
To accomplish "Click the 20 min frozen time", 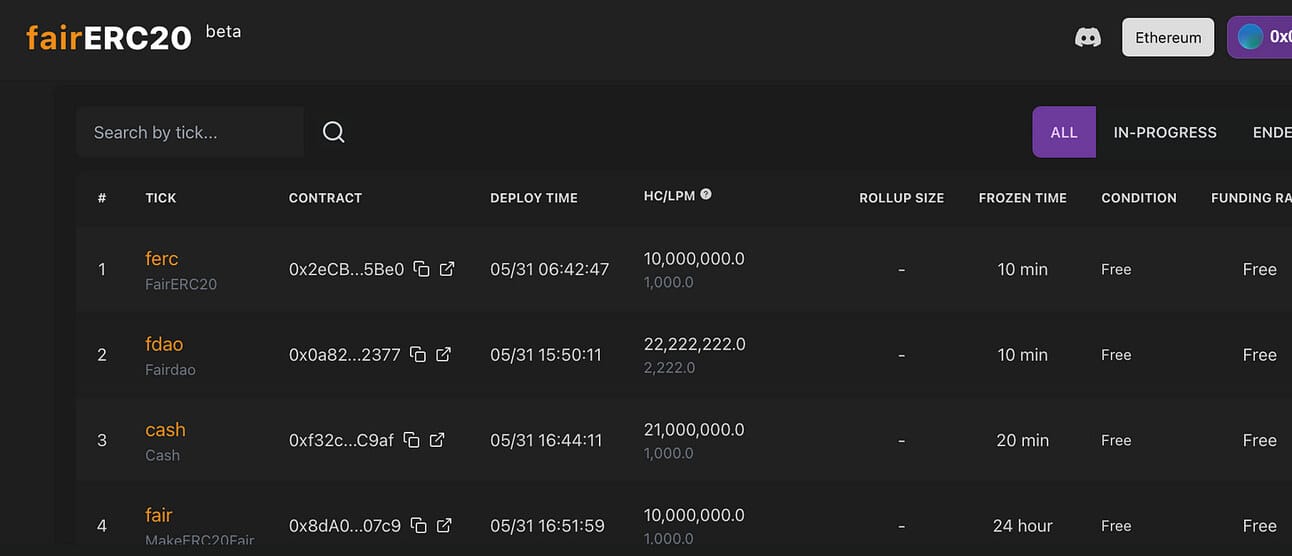I will 1022,440.
